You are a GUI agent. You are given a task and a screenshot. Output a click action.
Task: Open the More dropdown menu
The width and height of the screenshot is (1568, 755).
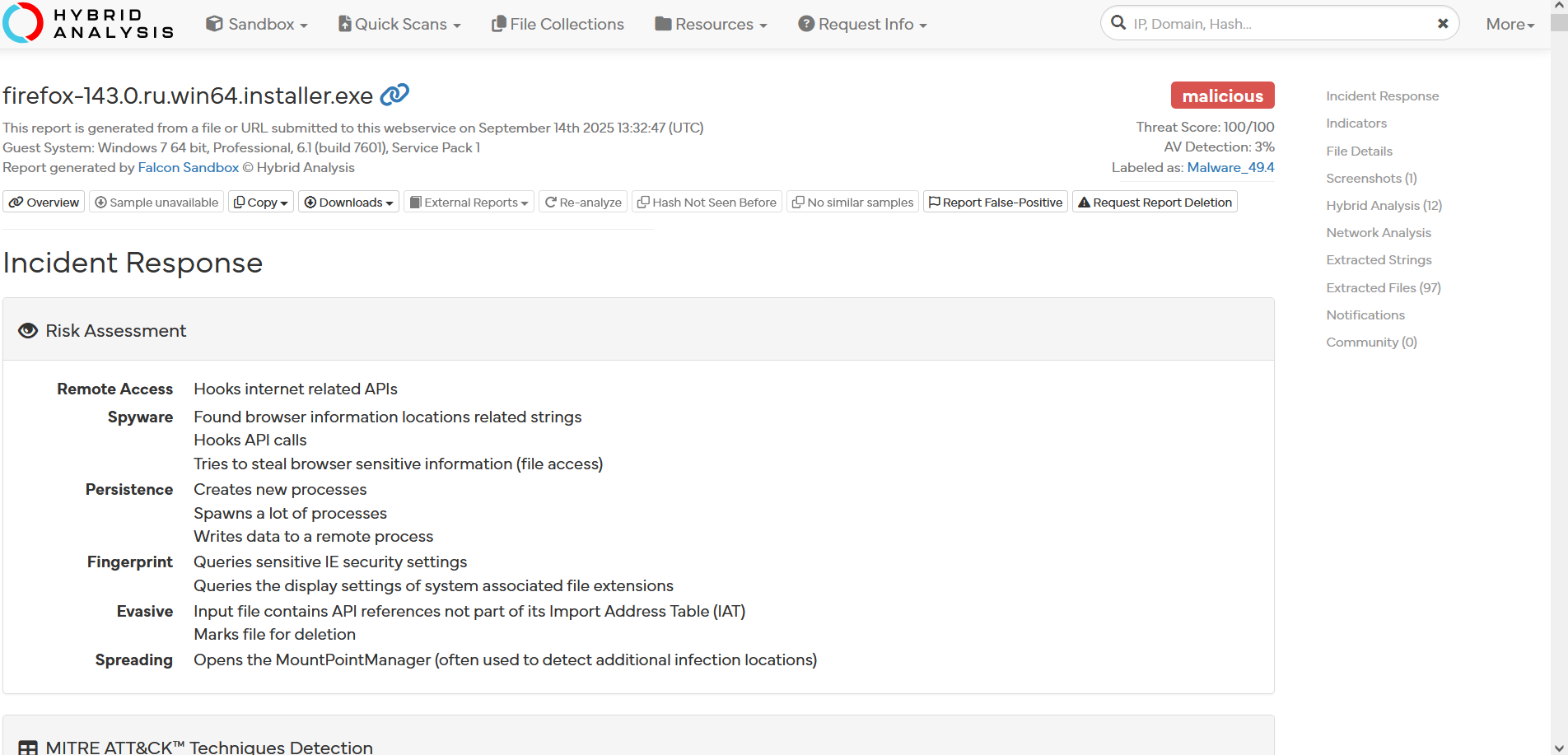point(1510,24)
